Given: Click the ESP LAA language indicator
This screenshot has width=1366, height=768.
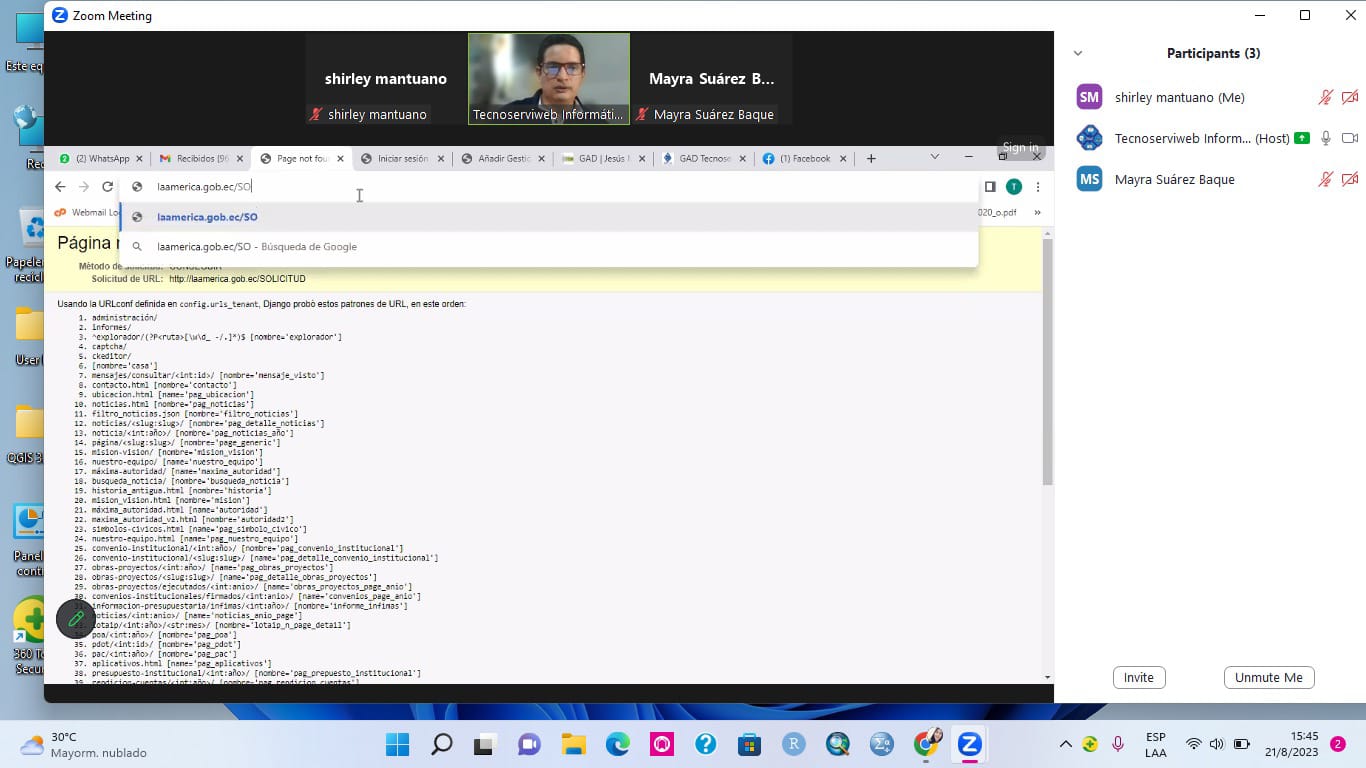Looking at the screenshot, I should [x=1155, y=744].
